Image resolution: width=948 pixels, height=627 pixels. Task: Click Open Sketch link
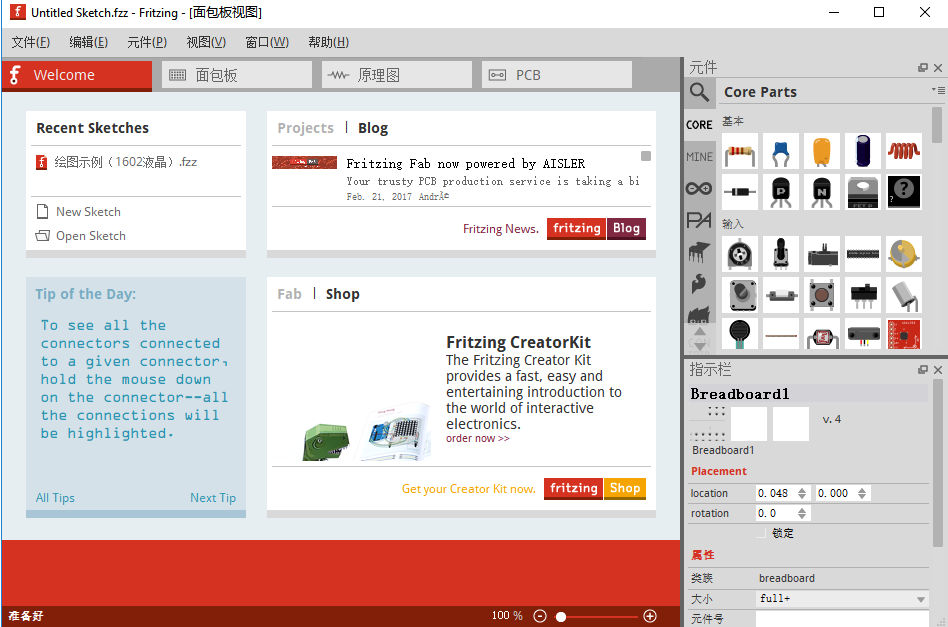tap(81, 236)
